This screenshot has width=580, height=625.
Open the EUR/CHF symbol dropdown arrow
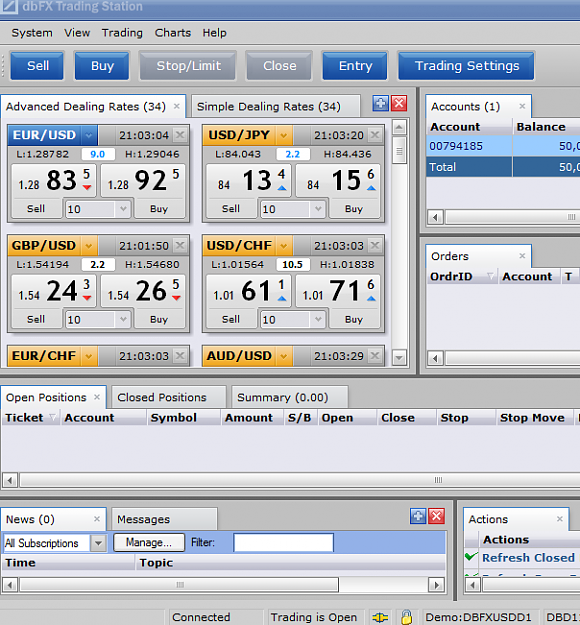pos(88,356)
